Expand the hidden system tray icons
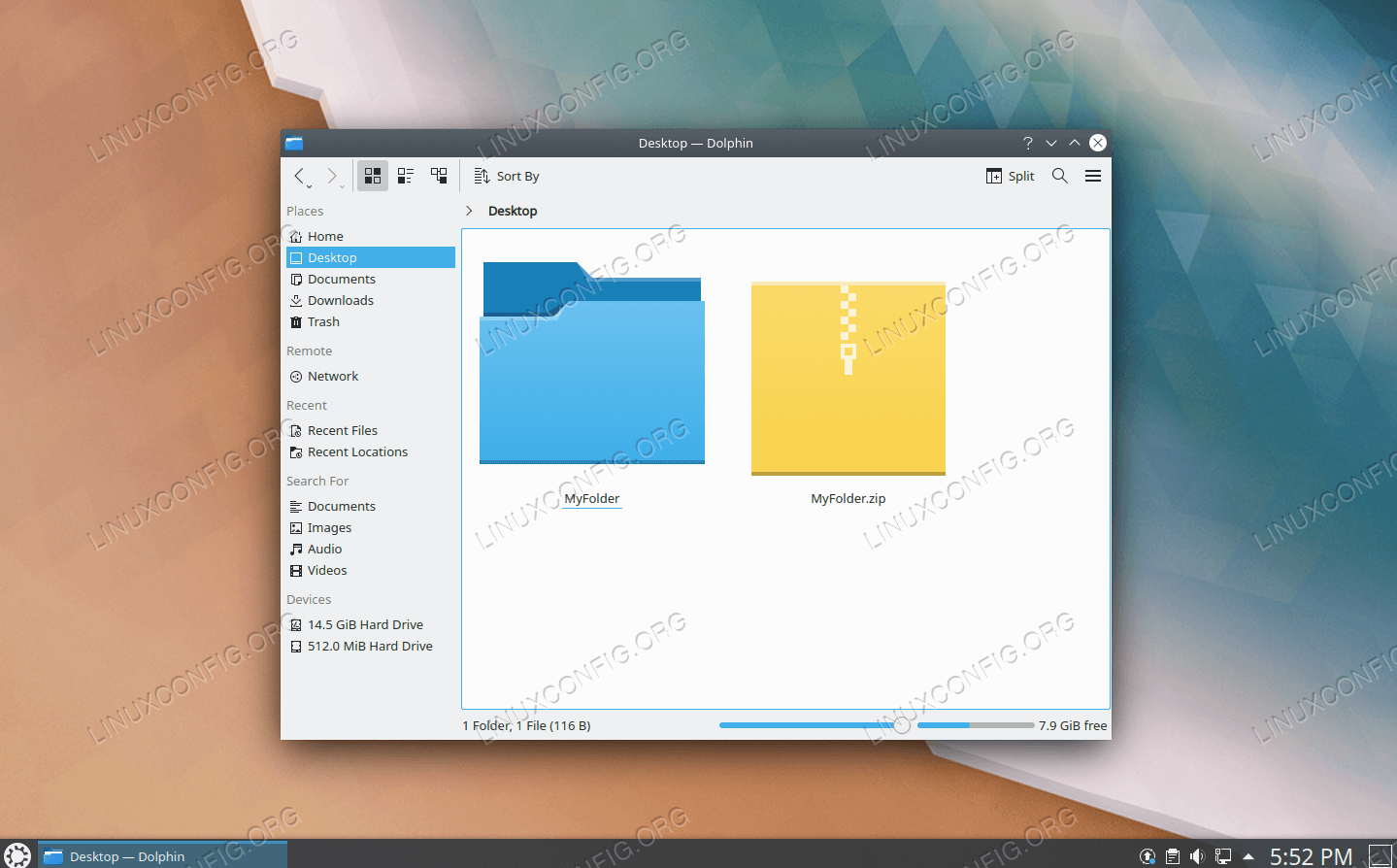The width and height of the screenshot is (1397, 868). (x=1247, y=856)
